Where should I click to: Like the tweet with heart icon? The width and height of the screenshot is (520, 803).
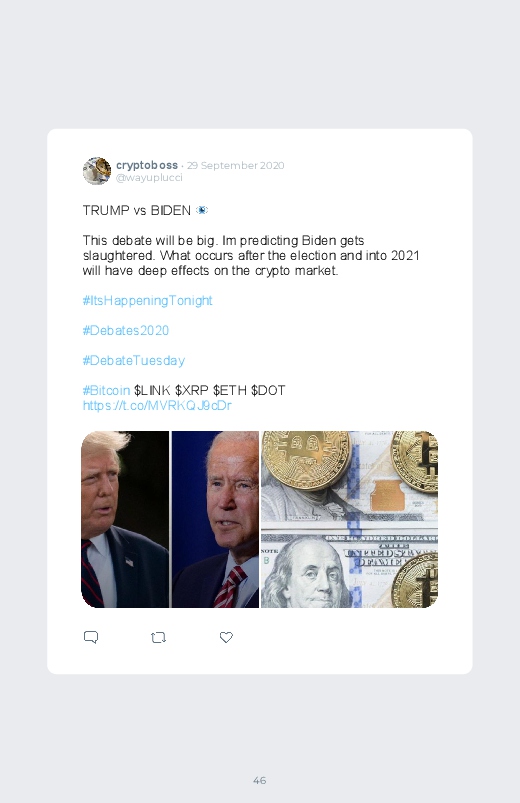click(226, 637)
